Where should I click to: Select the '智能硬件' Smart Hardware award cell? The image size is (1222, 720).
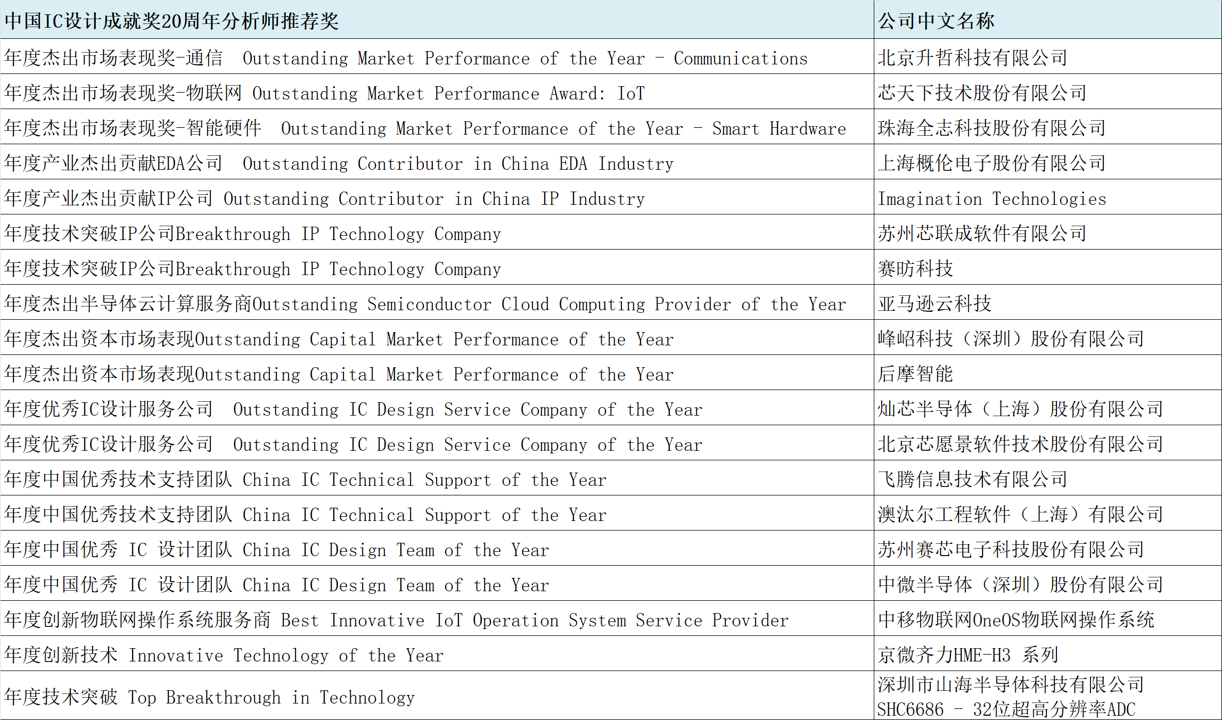coord(437,127)
